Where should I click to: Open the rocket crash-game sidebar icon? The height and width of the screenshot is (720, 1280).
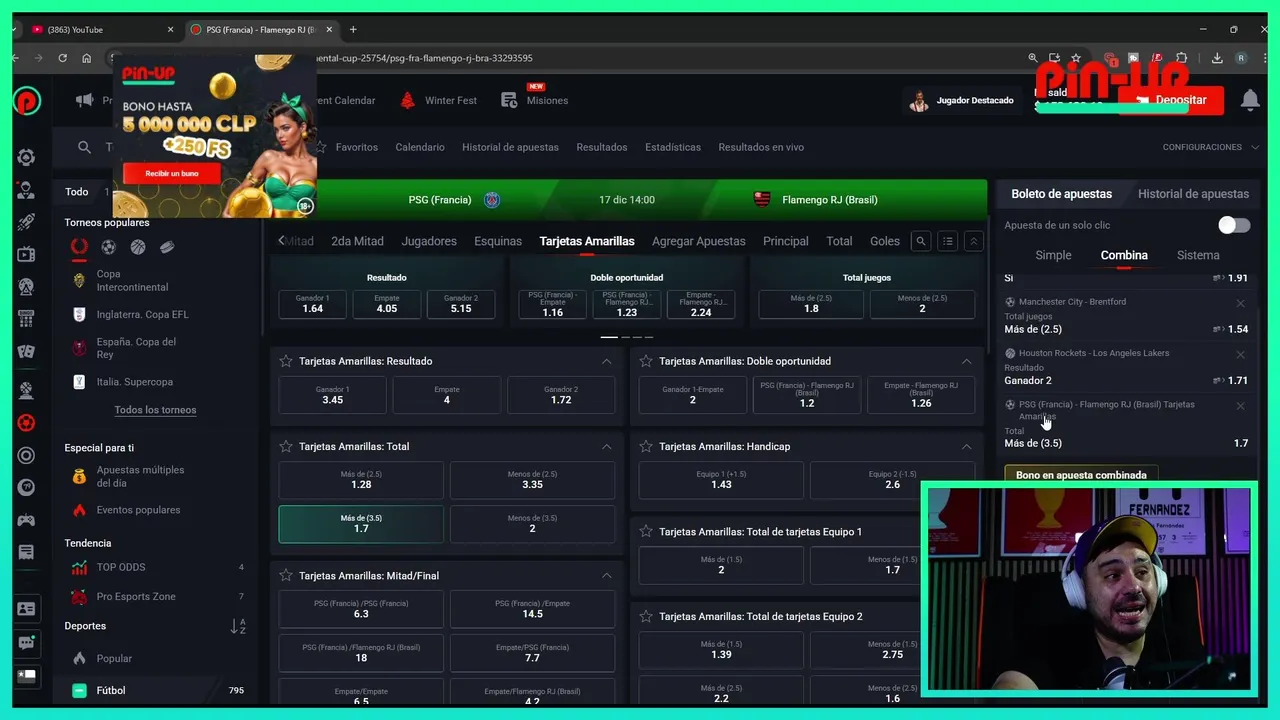coord(27,222)
